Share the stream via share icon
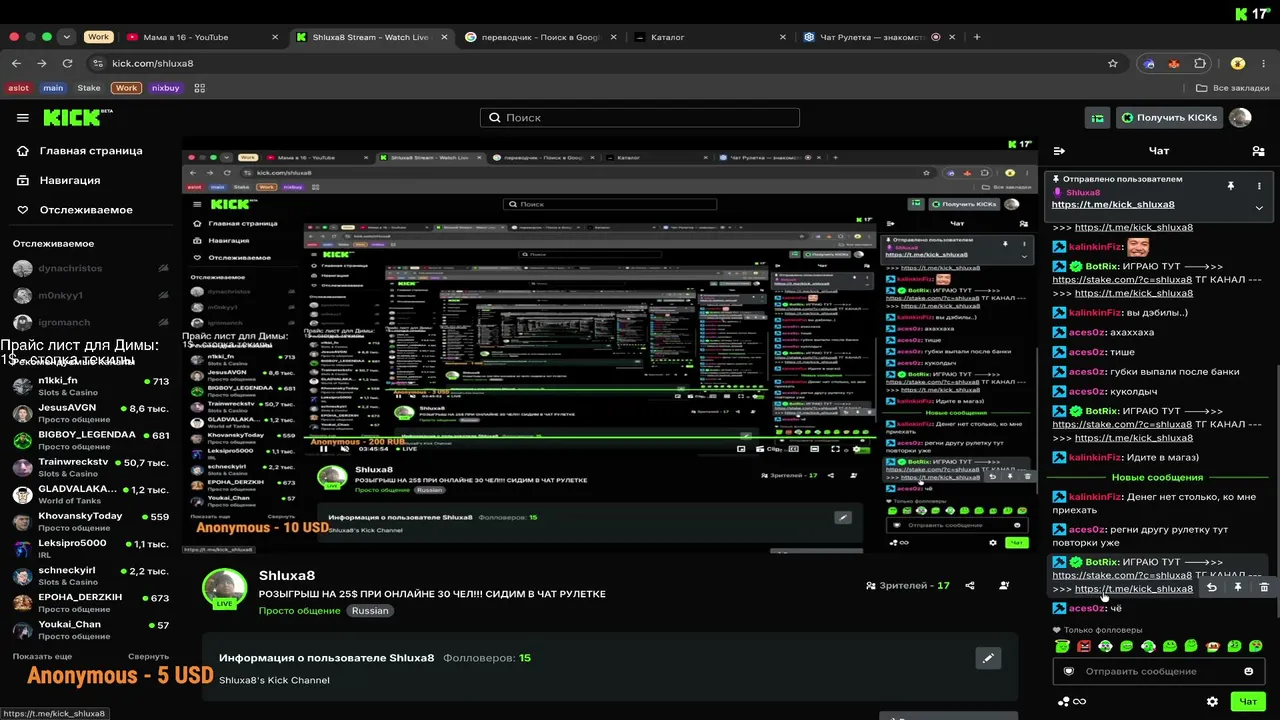Image resolution: width=1280 pixels, height=720 pixels. pos(970,586)
